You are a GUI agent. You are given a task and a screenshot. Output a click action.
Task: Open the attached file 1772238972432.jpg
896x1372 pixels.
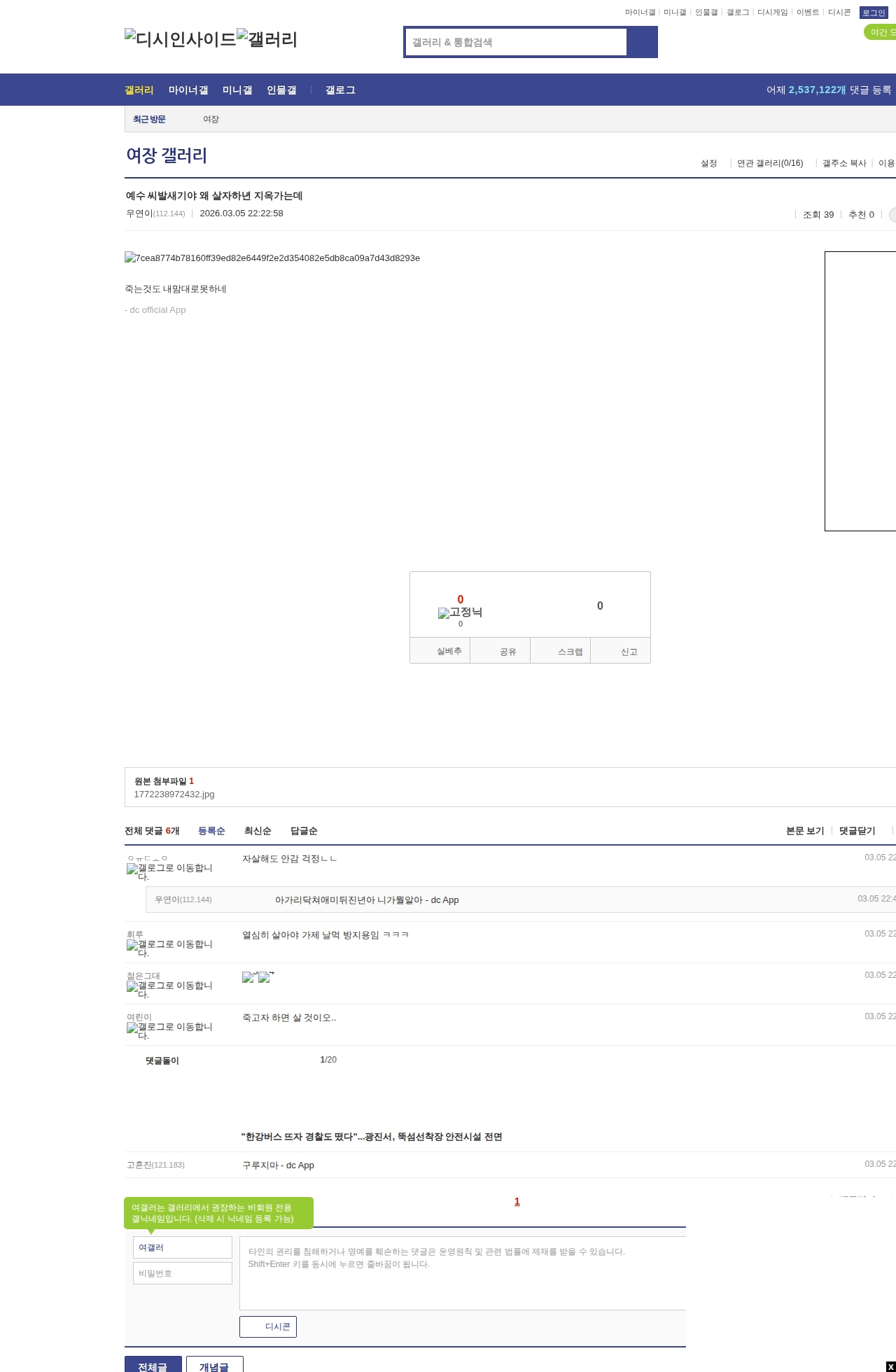coord(174,794)
